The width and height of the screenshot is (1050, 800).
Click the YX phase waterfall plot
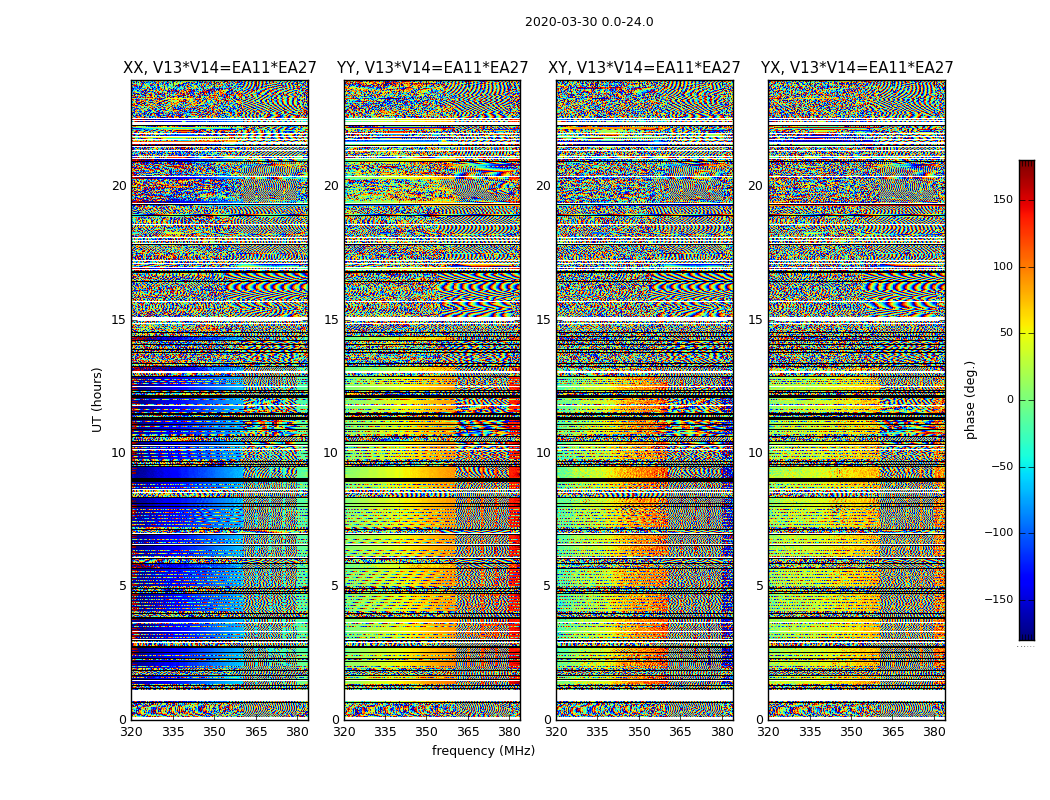click(x=857, y=400)
